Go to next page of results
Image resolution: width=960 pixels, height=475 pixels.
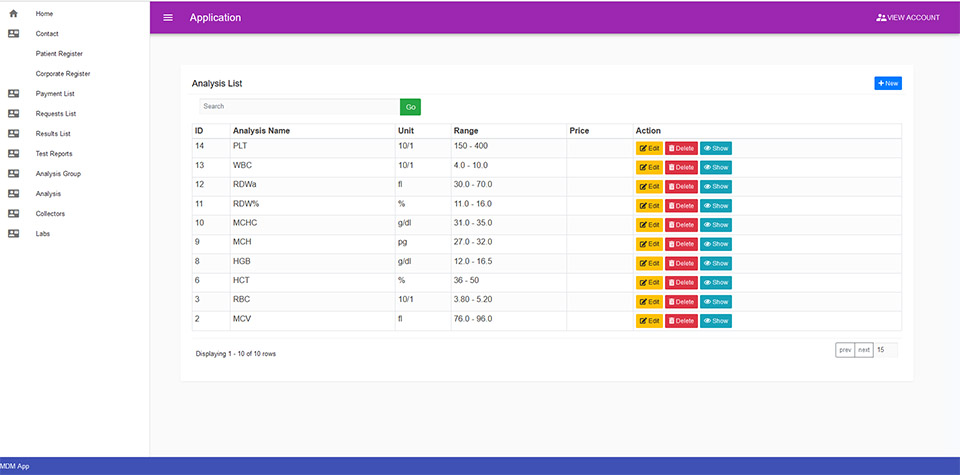(864, 350)
